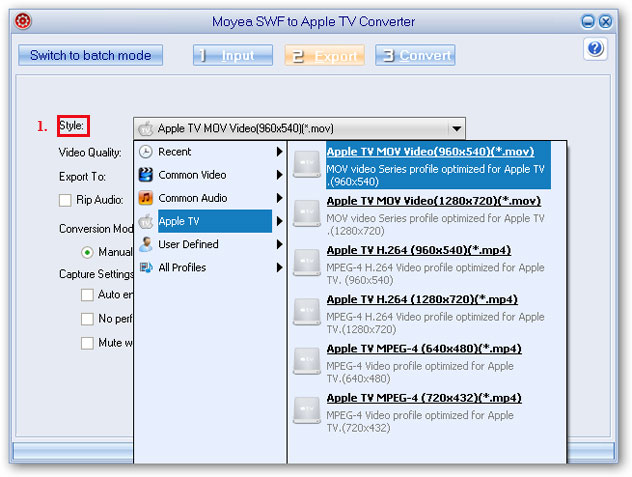Minimize the converter window
This screenshot has height=477, width=632.
click(x=588, y=21)
